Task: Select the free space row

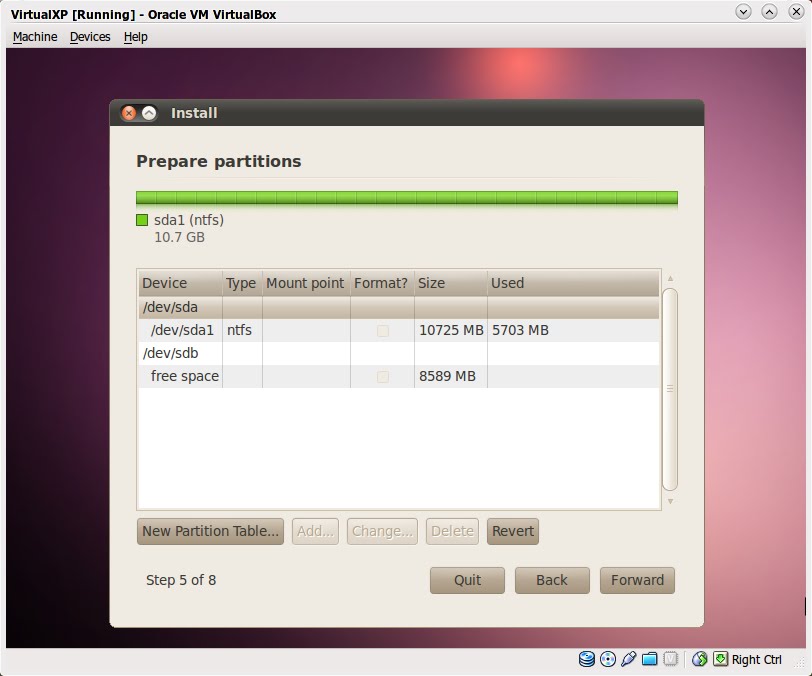Action: (x=399, y=376)
